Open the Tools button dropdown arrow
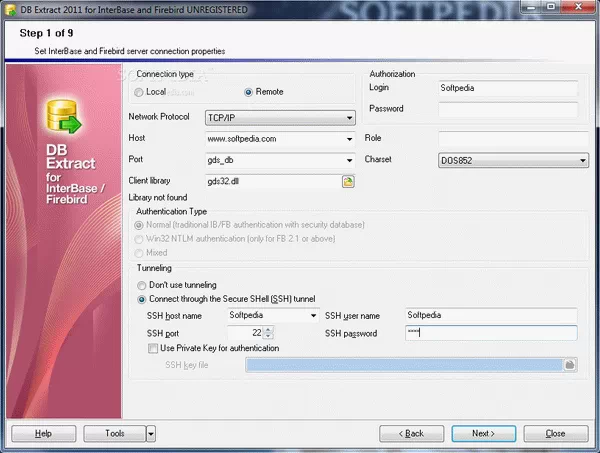 click(x=151, y=434)
